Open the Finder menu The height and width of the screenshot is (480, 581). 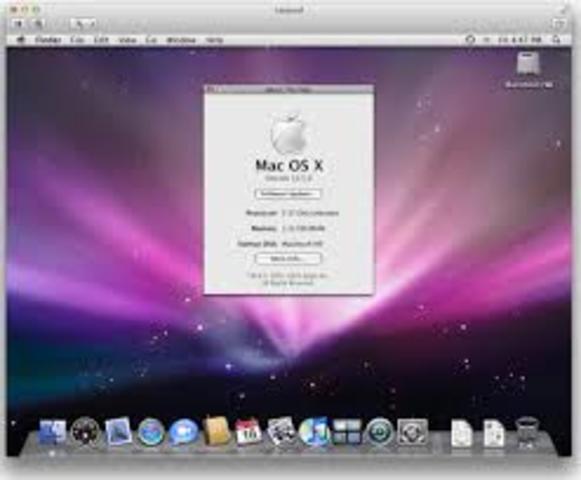click(48, 39)
